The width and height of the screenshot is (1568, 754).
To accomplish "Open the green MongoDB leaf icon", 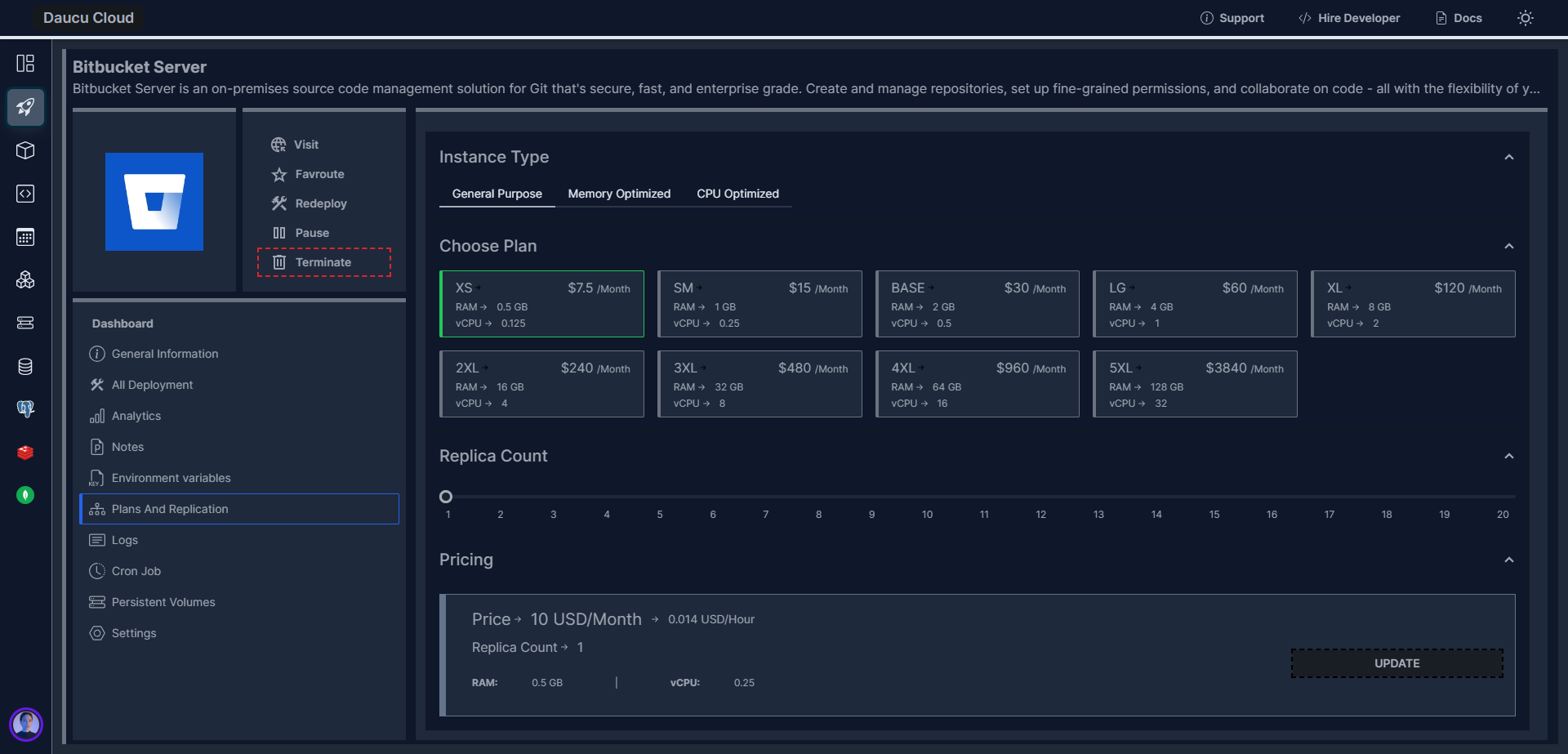I will (x=25, y=495).
